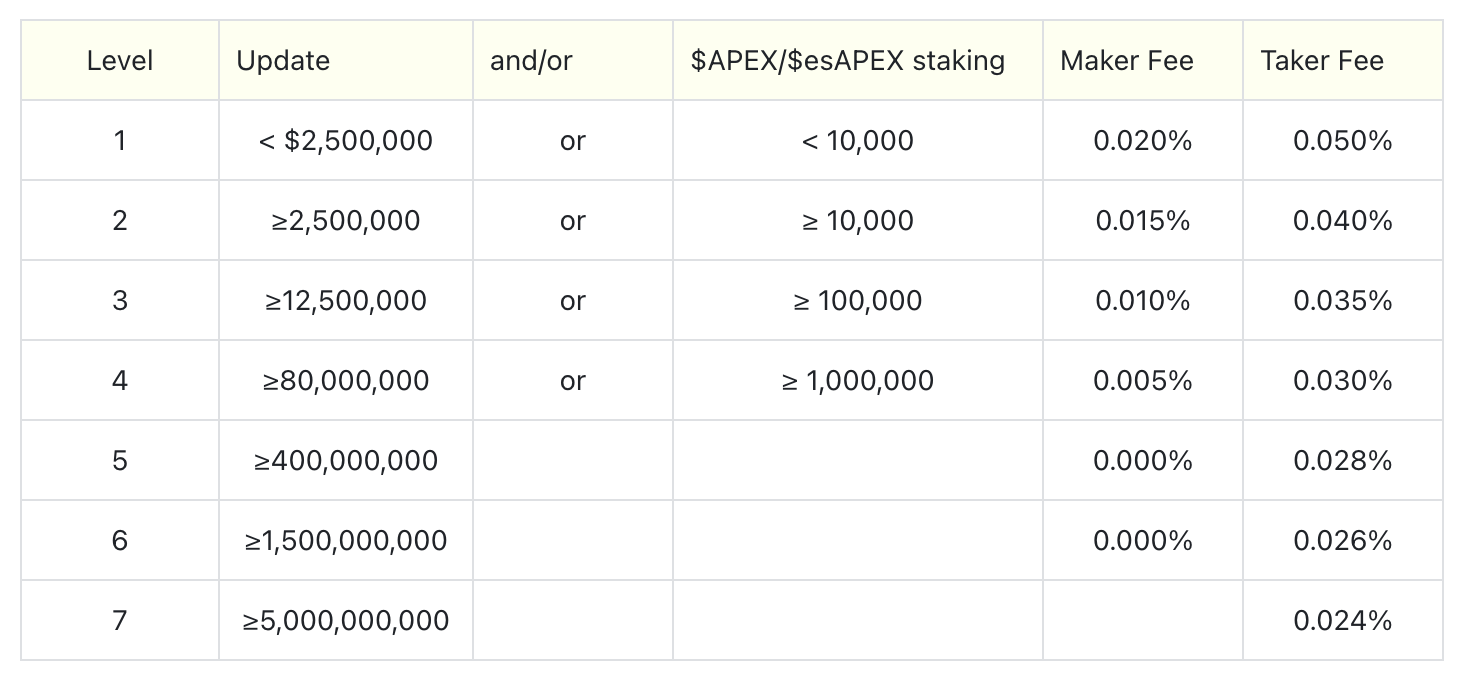Click the 0.005% maker fee cell
The image size is (1462, 688).
1143,380
